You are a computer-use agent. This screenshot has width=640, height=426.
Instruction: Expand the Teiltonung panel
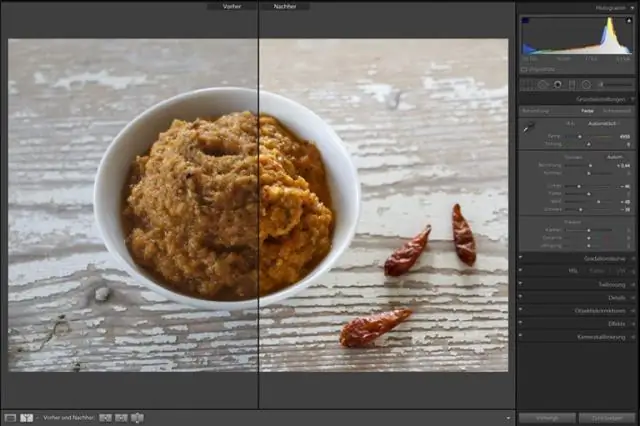click(632, 284)
